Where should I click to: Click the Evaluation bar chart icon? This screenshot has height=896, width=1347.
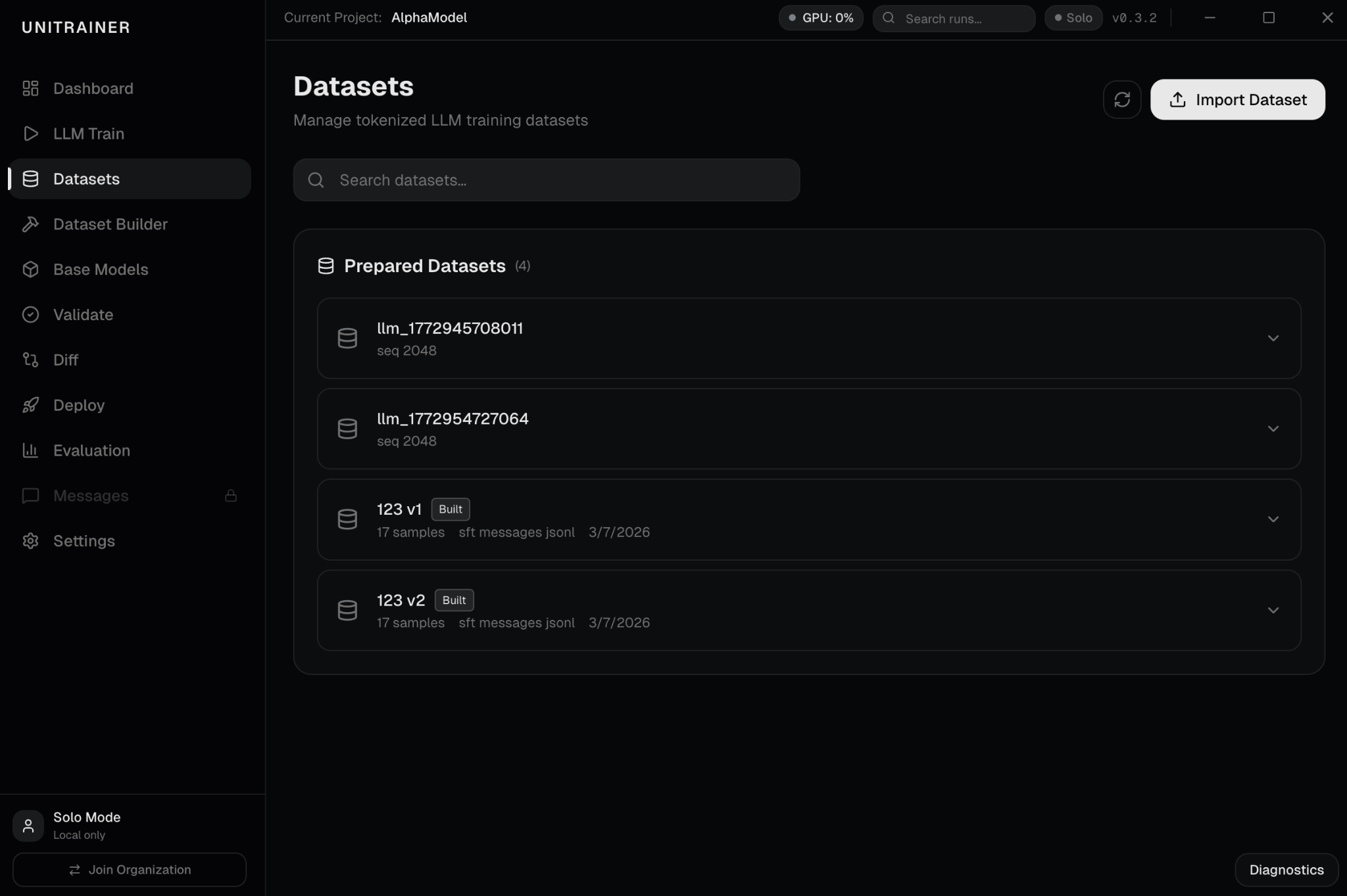coord(30,450)
